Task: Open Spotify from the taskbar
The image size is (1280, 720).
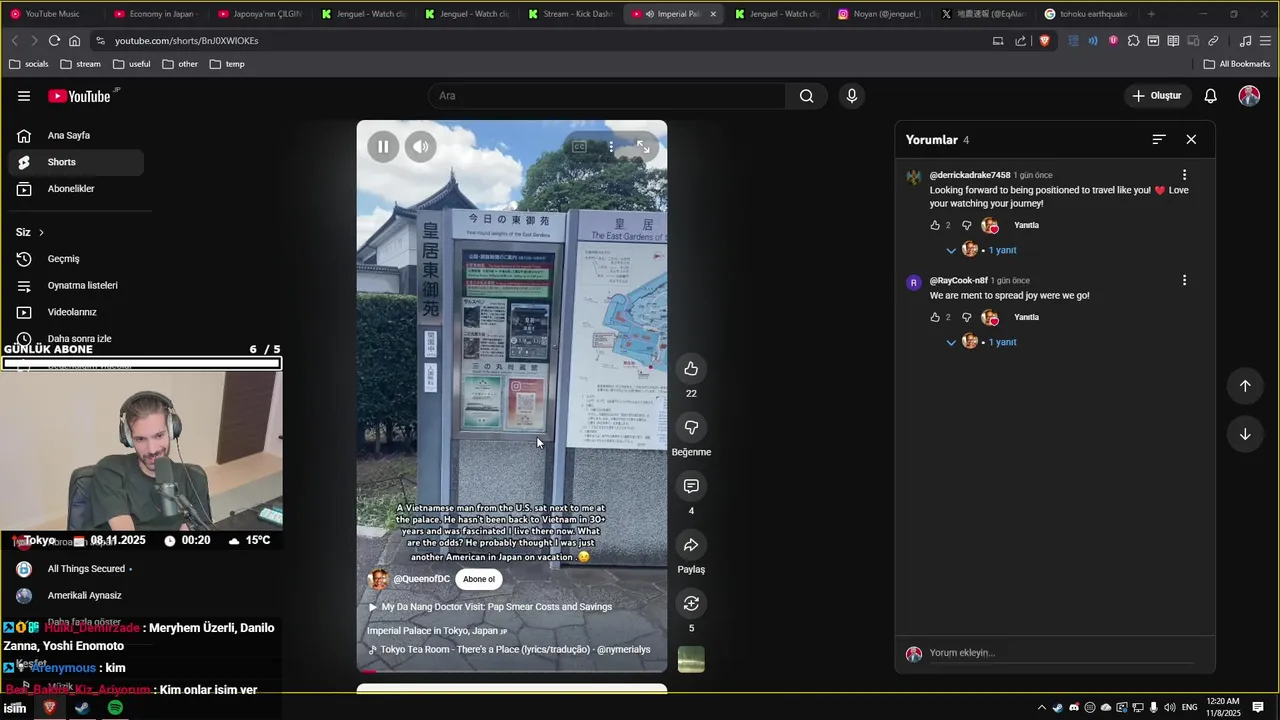Action: click(115, 708)
